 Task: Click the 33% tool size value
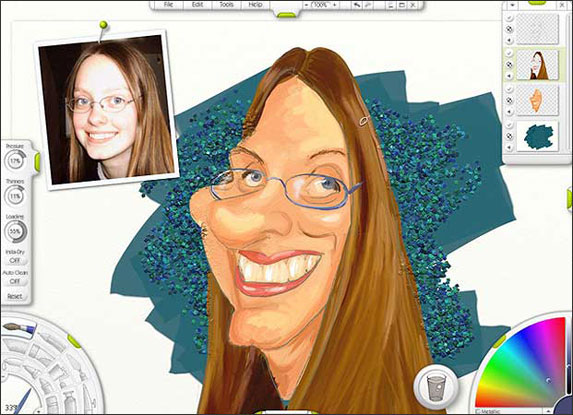tap(11, 408)
